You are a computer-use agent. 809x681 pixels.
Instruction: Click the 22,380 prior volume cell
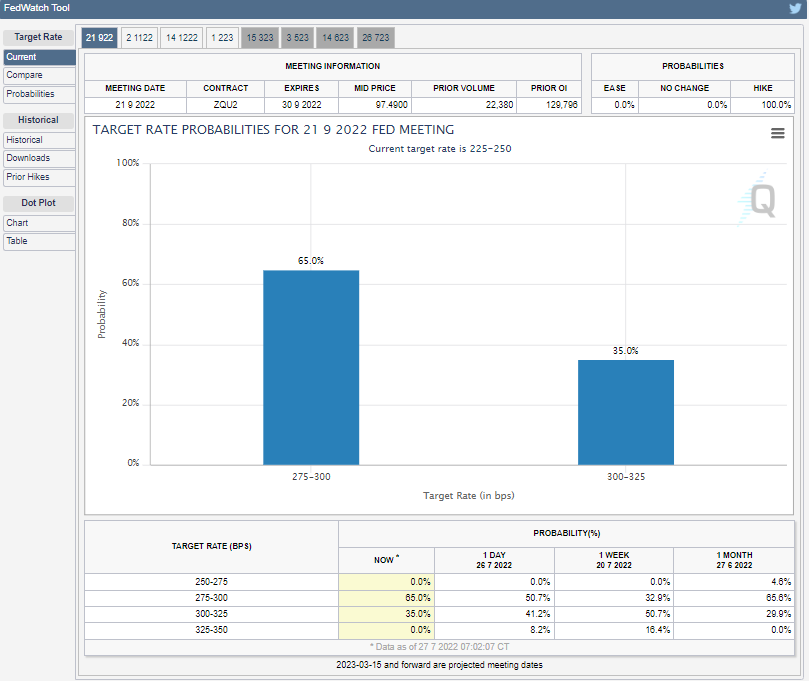(464, 105)
